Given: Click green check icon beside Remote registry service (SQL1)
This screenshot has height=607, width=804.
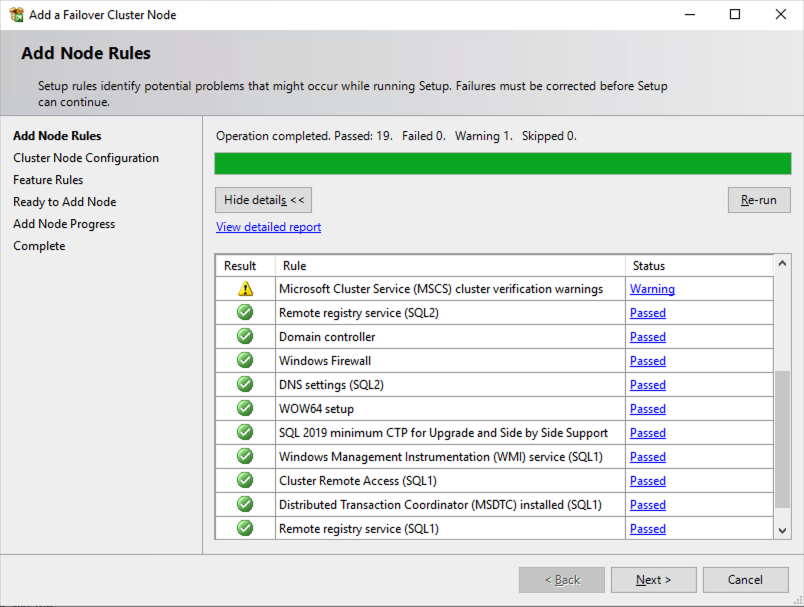Looking at the screenshot, I should [245, 529].
